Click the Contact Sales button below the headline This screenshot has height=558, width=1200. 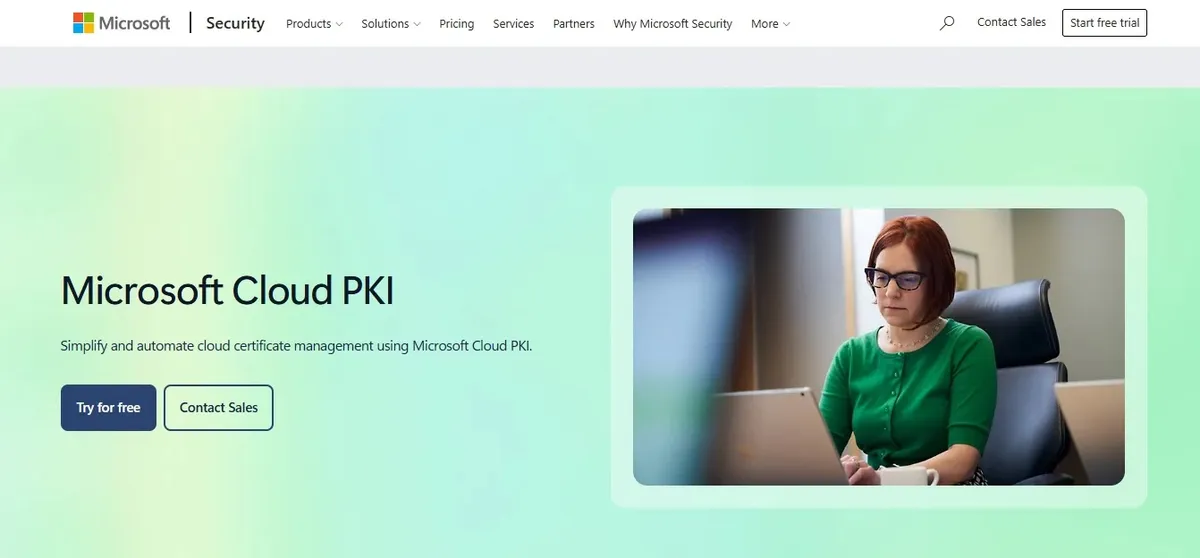219,408
